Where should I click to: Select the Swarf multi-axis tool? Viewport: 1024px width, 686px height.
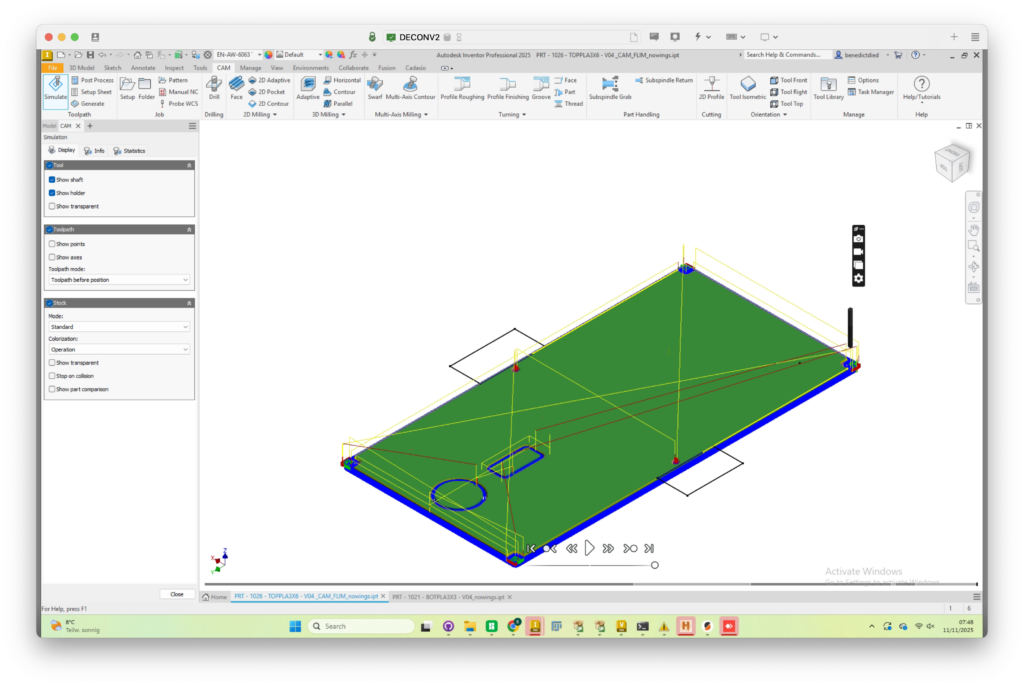[375, 88]
